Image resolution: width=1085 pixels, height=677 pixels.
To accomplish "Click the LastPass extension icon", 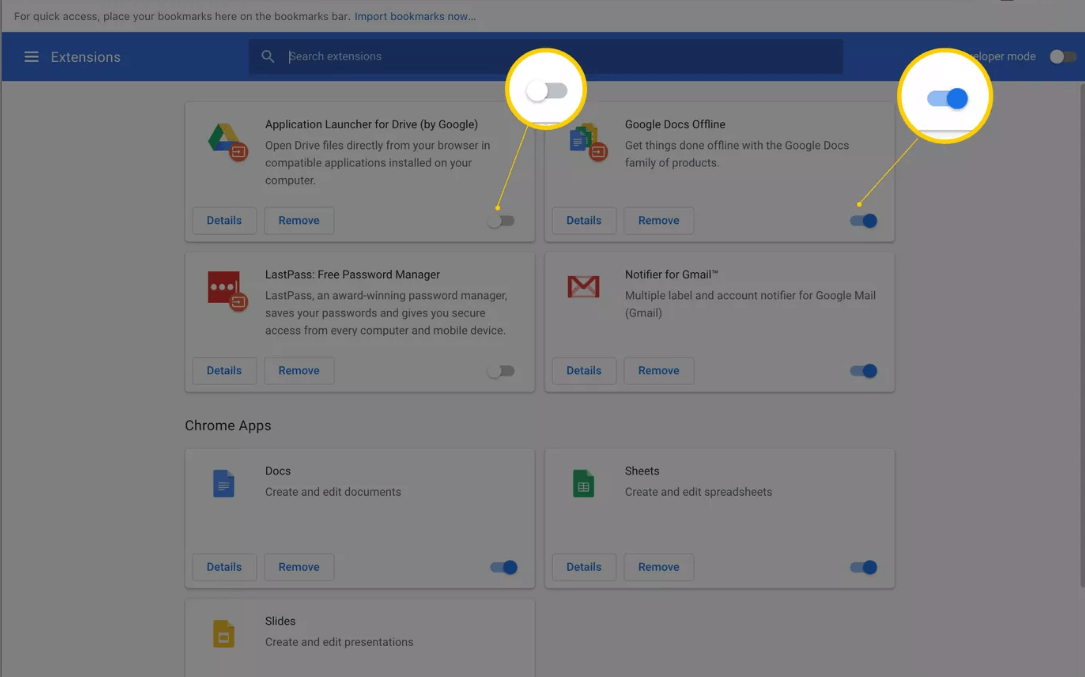I will [x=227, y=291].
